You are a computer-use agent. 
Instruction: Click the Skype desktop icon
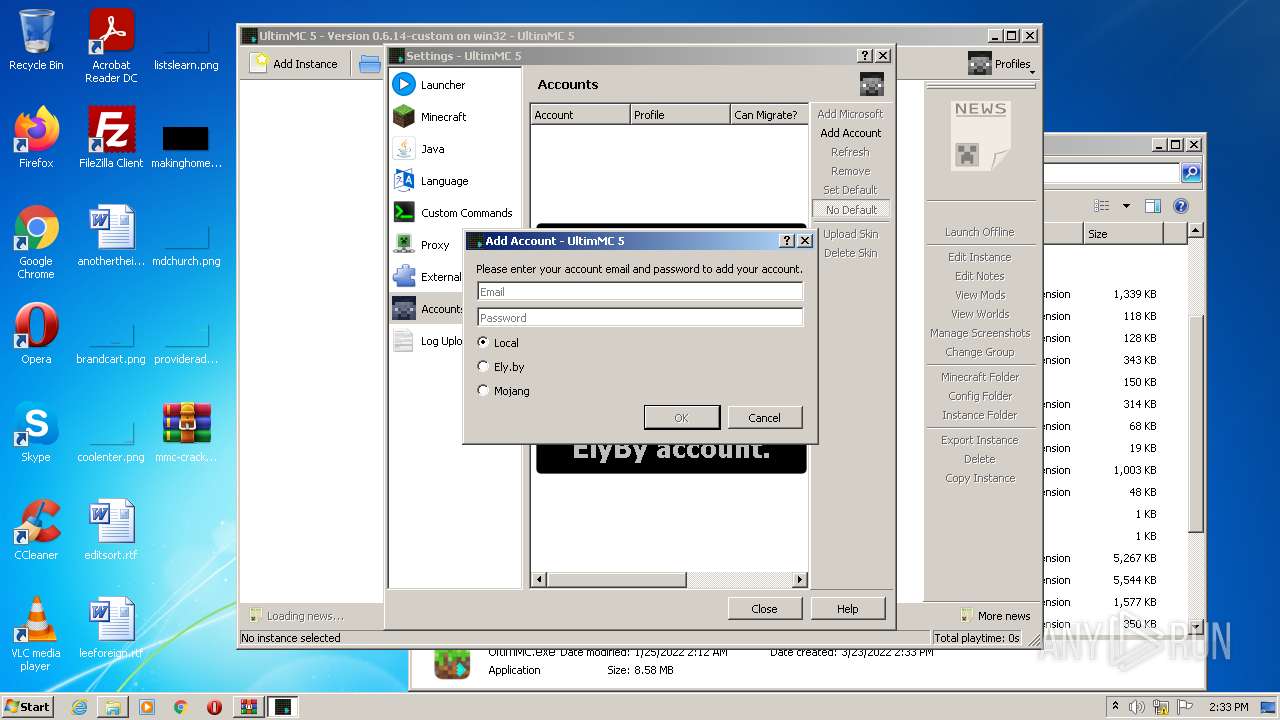tap(36, 433)
